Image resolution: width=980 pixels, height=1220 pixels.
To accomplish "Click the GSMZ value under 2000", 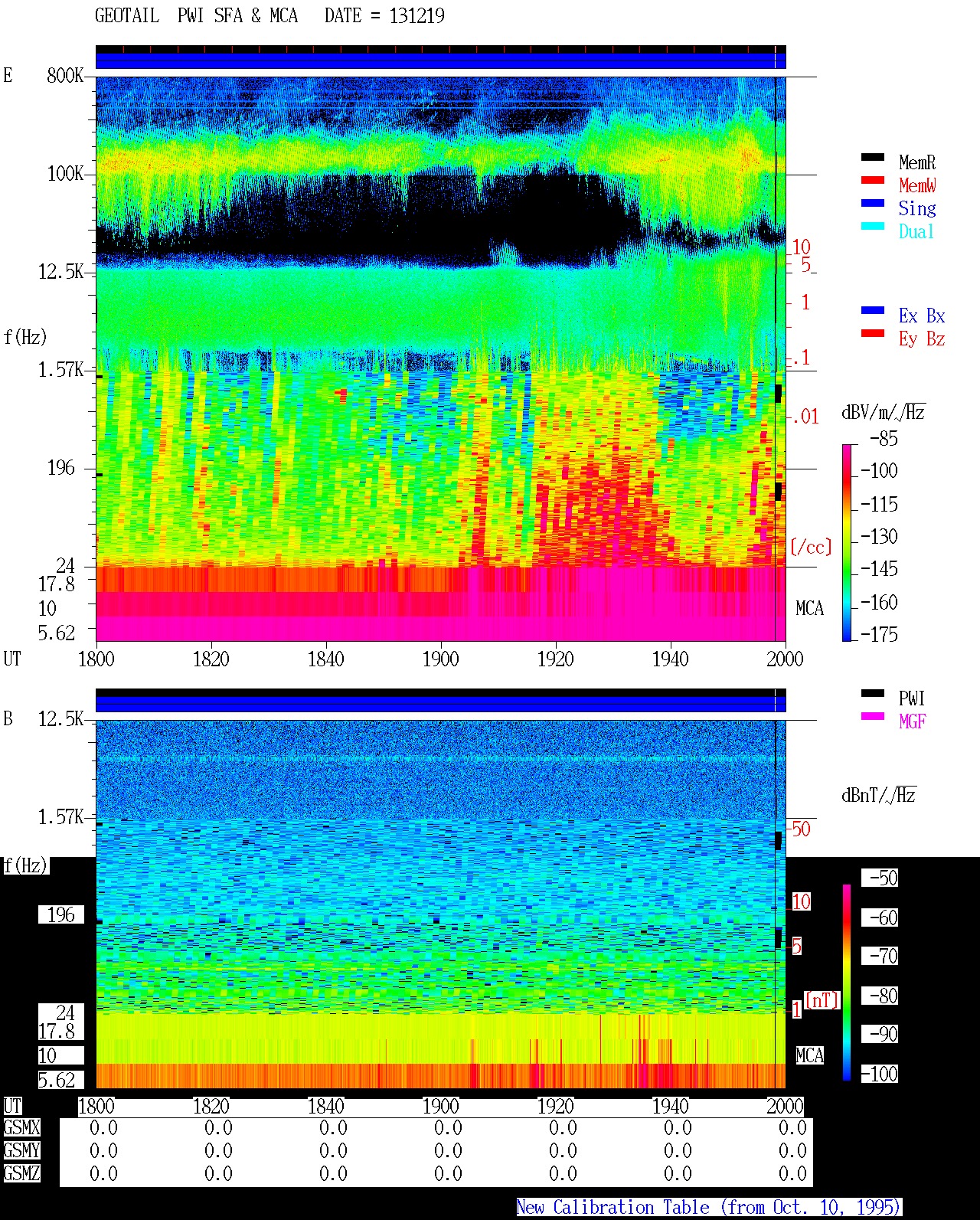I will coord(792,1174).
